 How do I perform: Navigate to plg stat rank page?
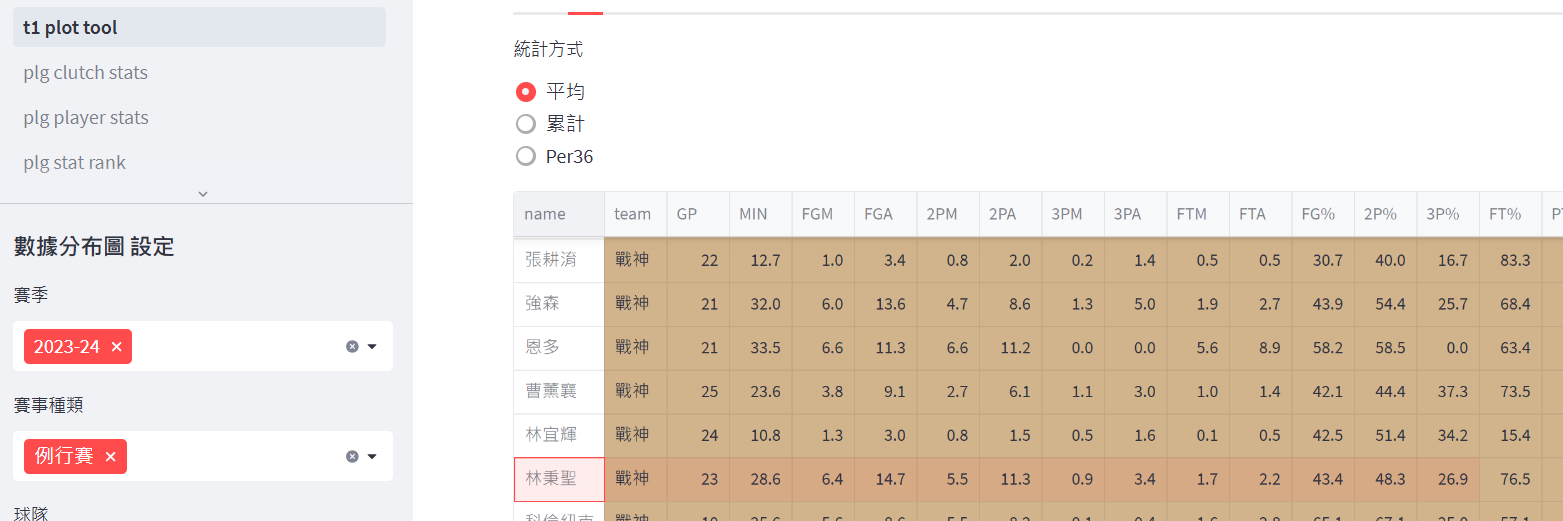pyautogui.click(x=75, y=163)
